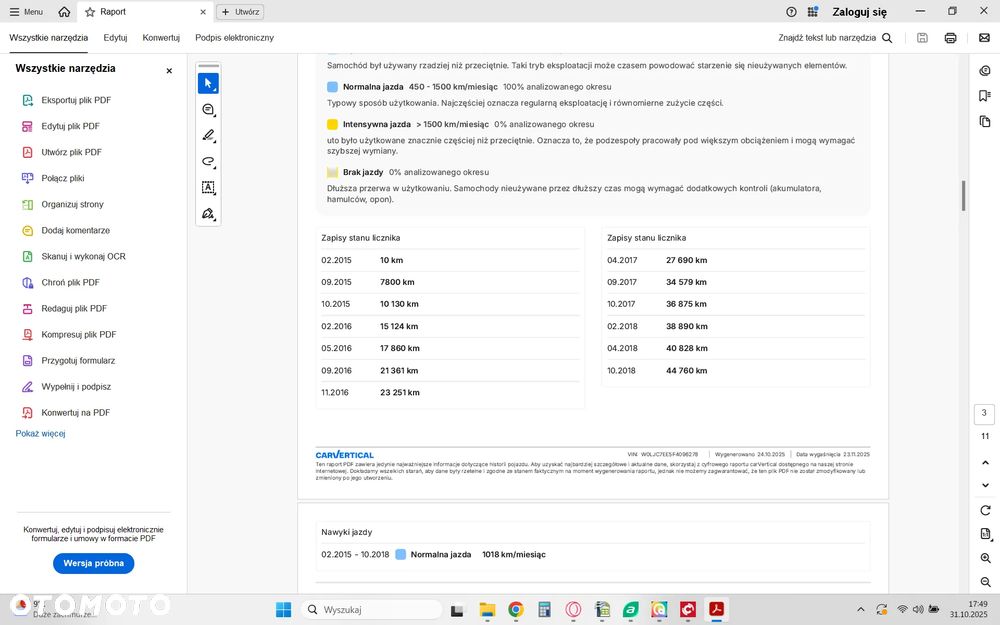Open page display settings icon

[x=985, y=534]
